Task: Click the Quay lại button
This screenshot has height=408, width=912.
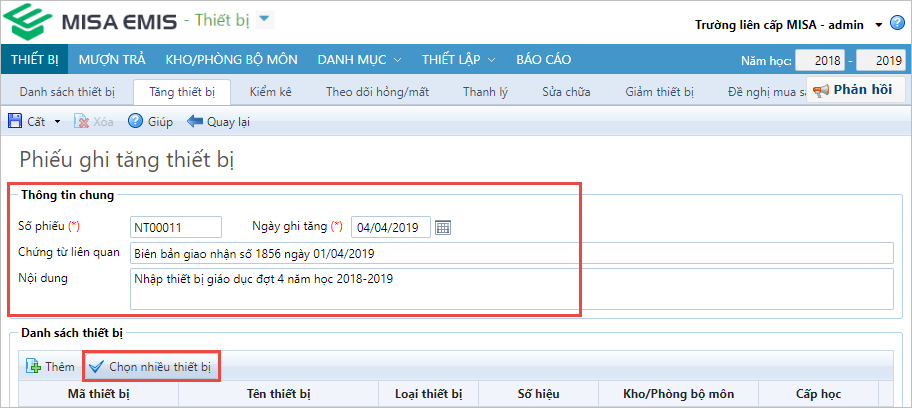Action: pyautogui.click(x=218, y=122)
